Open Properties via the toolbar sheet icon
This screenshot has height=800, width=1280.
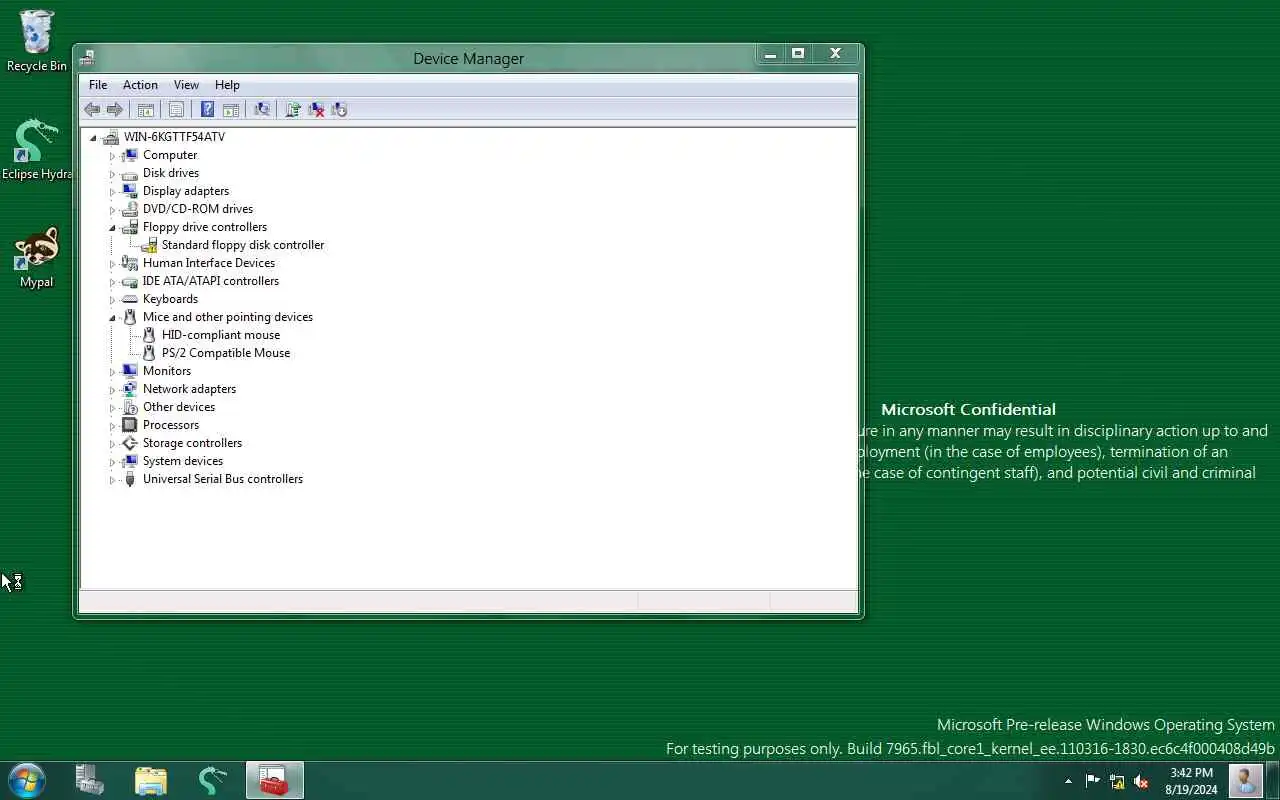pyautogui.click(x=176, y=110)
